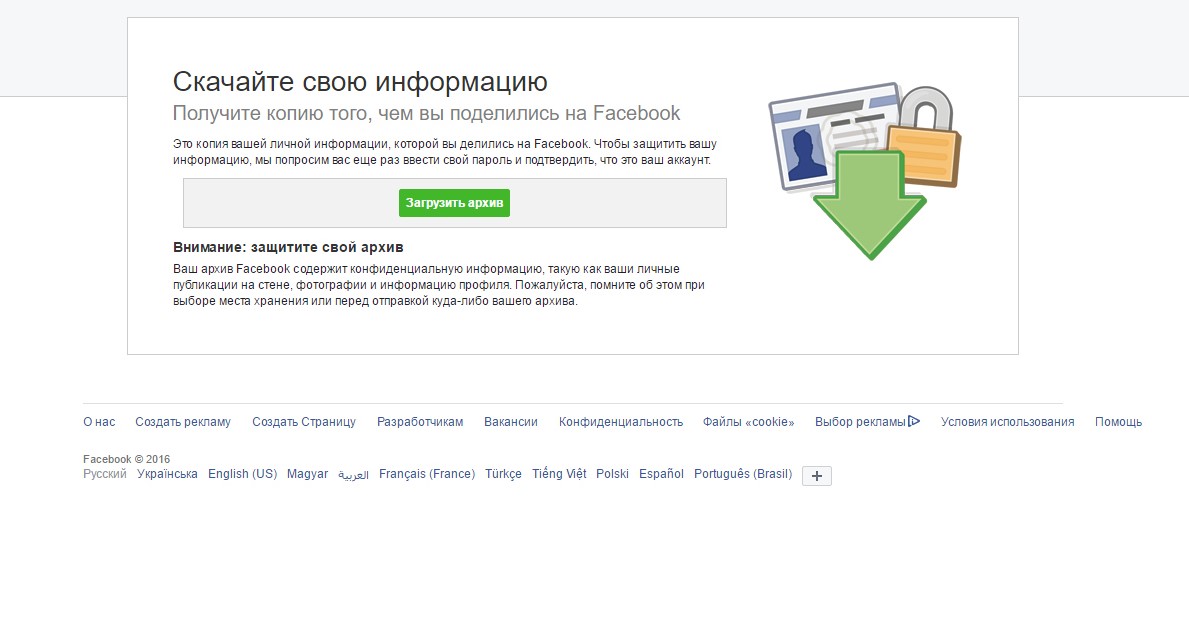Switch language to Español
Screen dimensions: 1189x620
pyautogui.click(x=661, y=474)
